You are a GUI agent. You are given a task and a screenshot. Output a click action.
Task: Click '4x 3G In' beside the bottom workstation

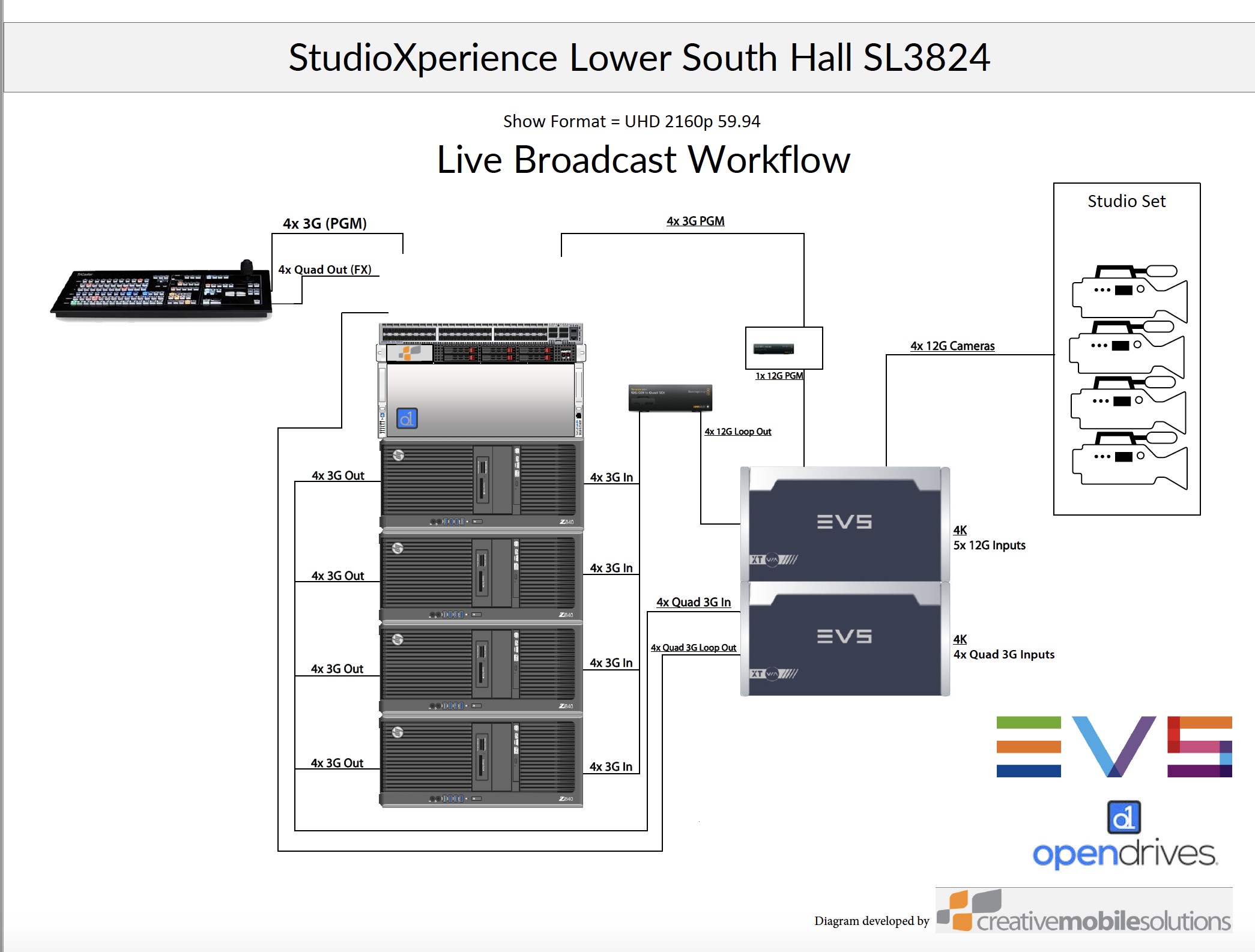pyautogui.click(x=611, y=767)
